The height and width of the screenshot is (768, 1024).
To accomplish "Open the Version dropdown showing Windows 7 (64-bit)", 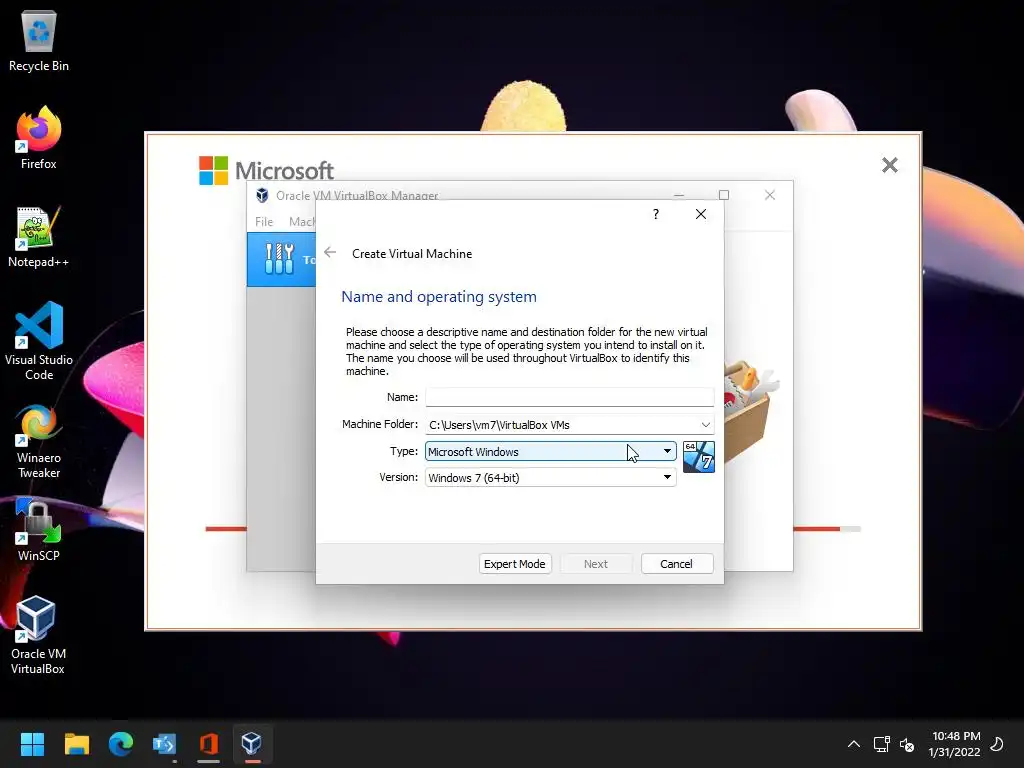I will tap(551, 477).
